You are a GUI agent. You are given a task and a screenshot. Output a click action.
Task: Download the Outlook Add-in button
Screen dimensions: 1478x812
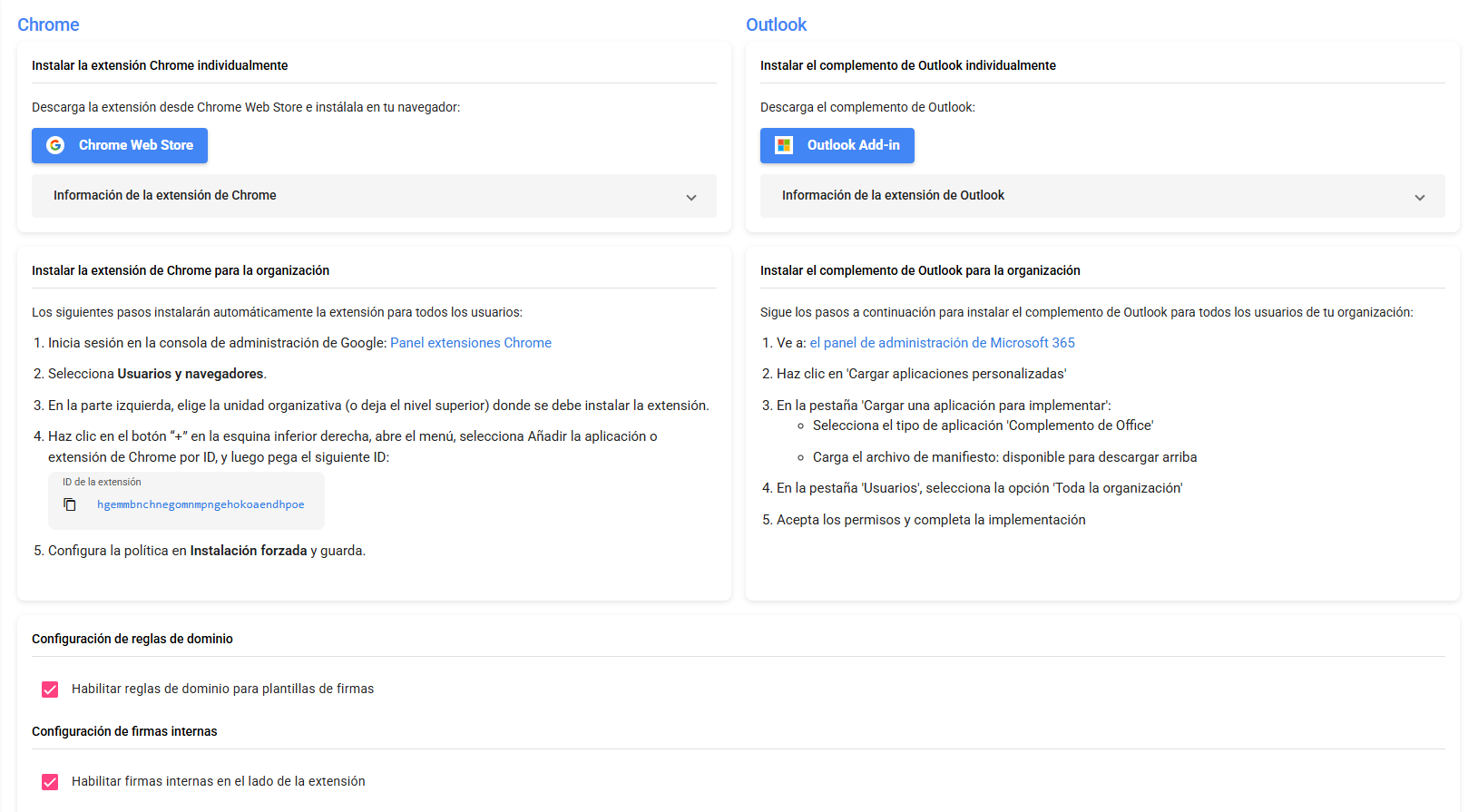pos(837,145)
